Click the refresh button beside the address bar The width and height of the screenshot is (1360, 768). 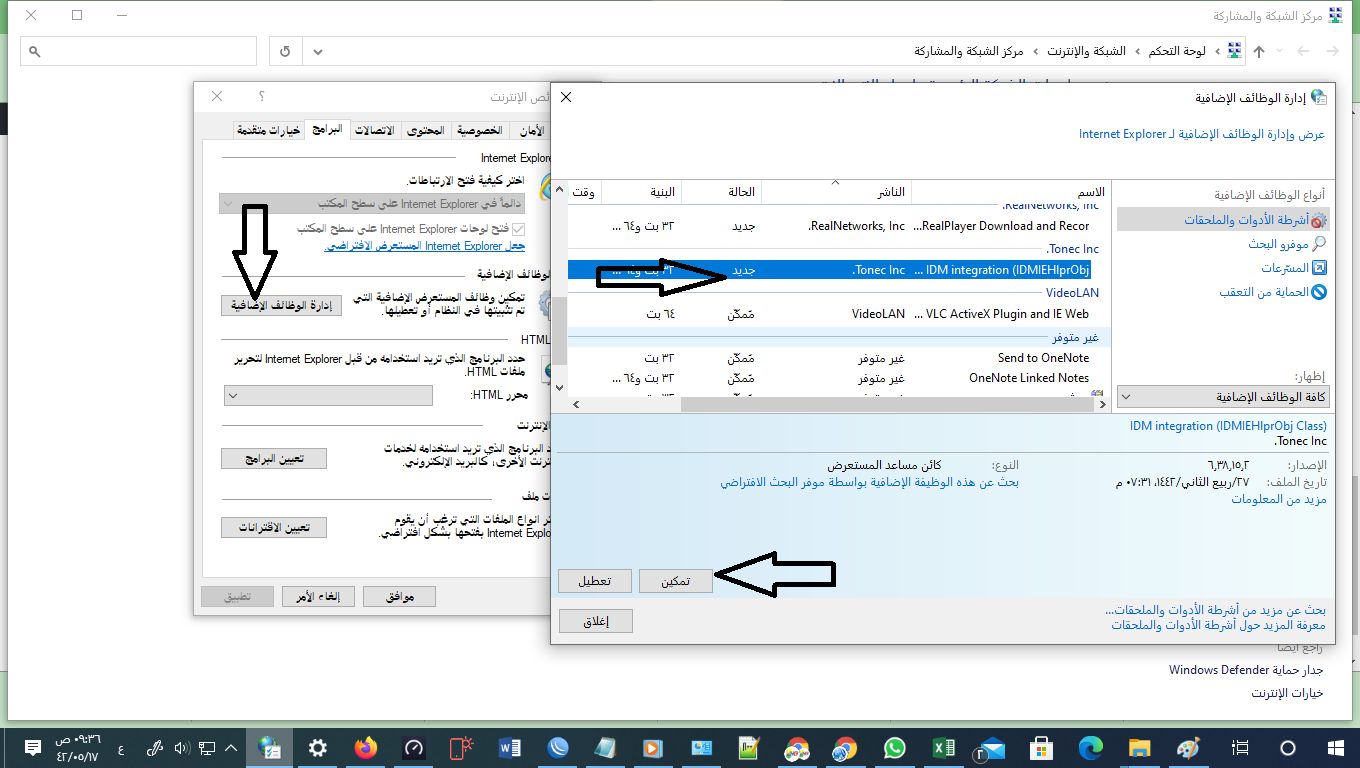pos(286,51)
